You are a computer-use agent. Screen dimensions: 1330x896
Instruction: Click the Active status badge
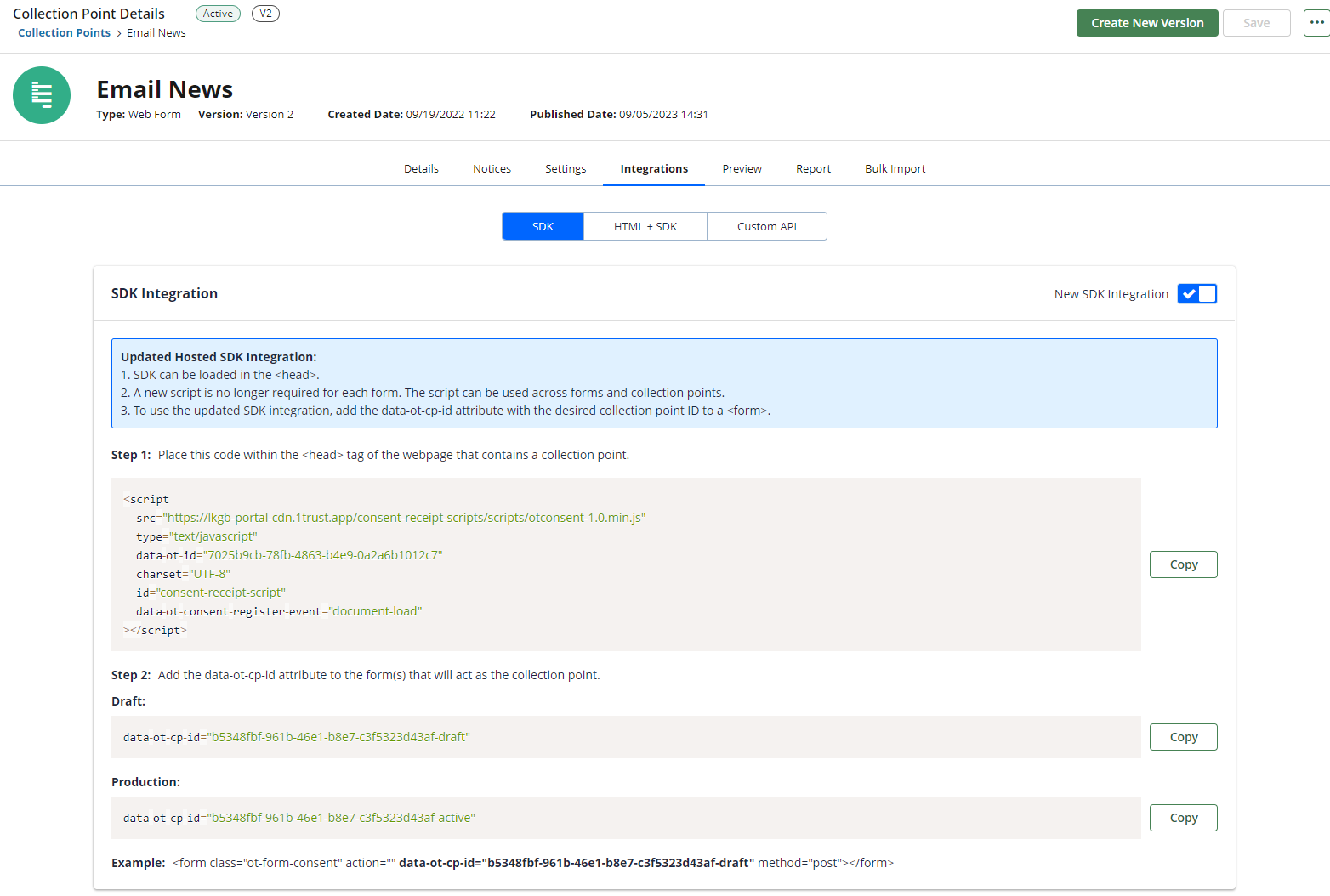tap(218, 13)
